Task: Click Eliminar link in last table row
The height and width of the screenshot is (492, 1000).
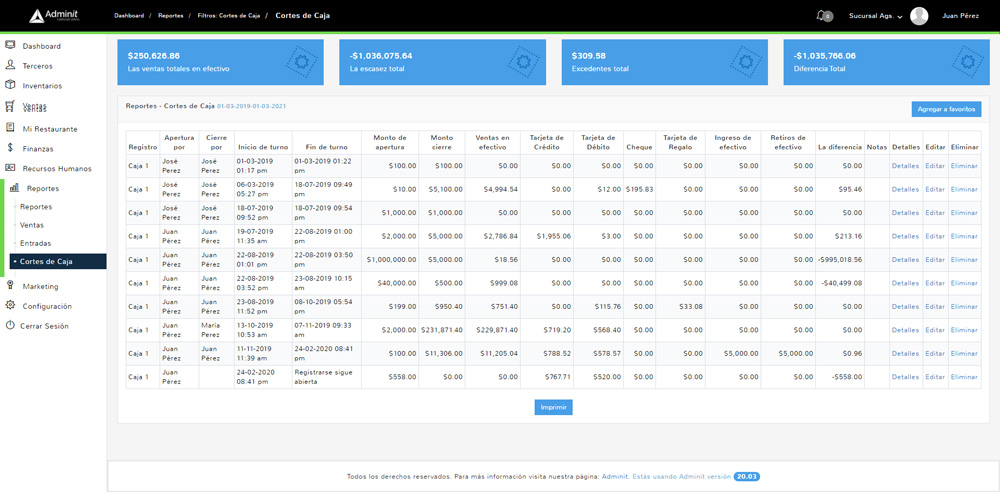Action: pos(964,377)
